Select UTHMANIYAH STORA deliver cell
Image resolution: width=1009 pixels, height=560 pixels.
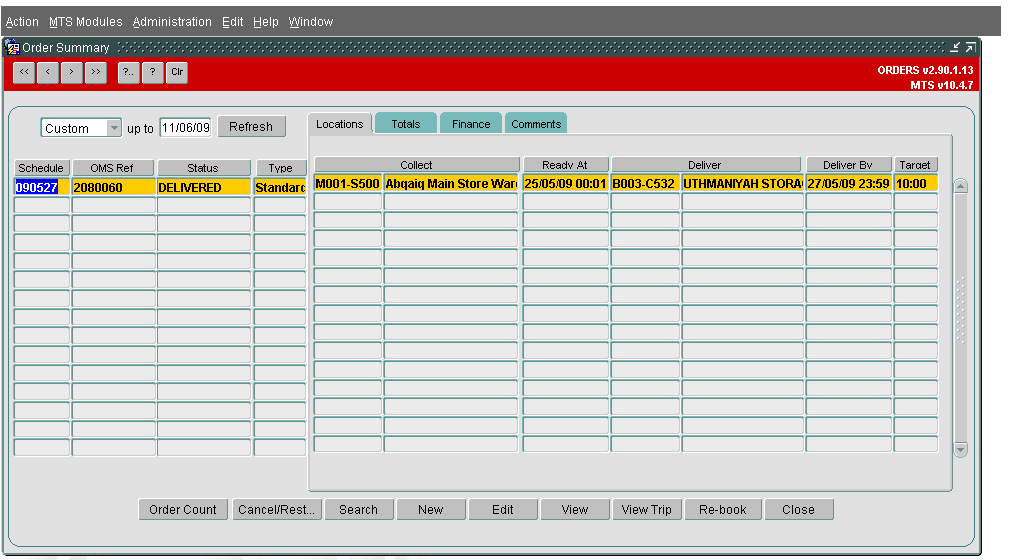[743, 183]
